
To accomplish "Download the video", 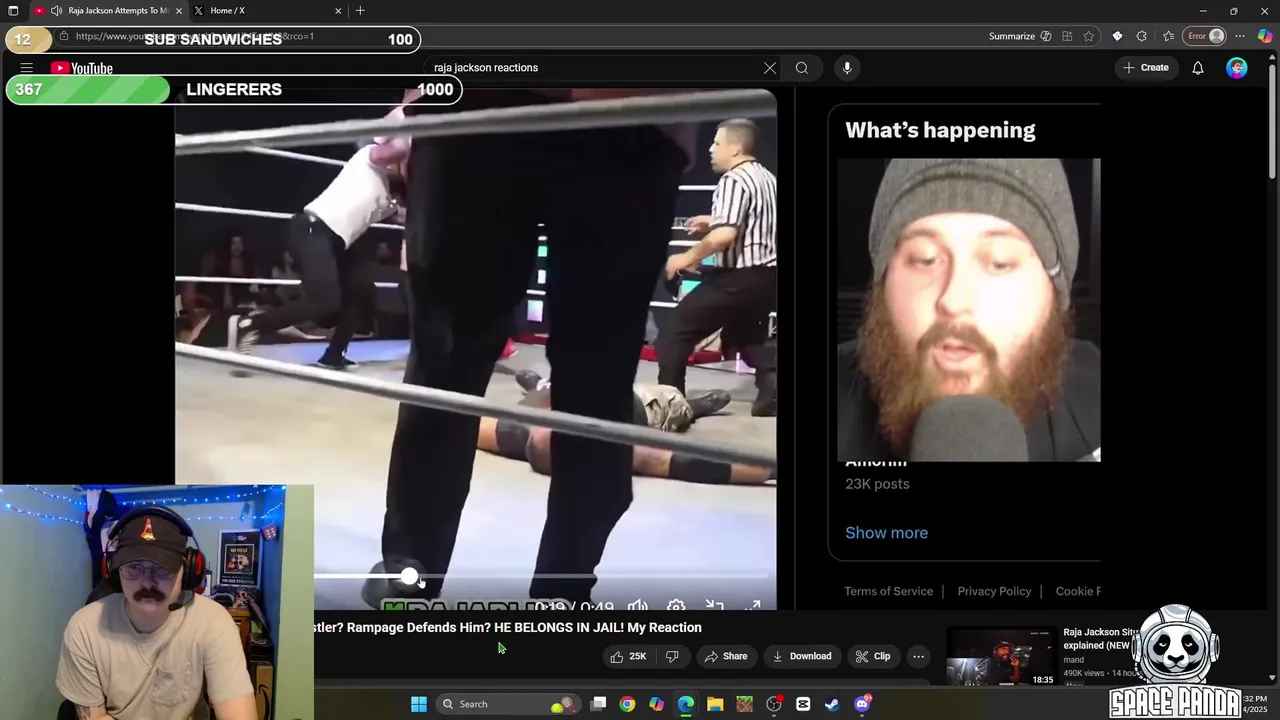I will point(802,656).
